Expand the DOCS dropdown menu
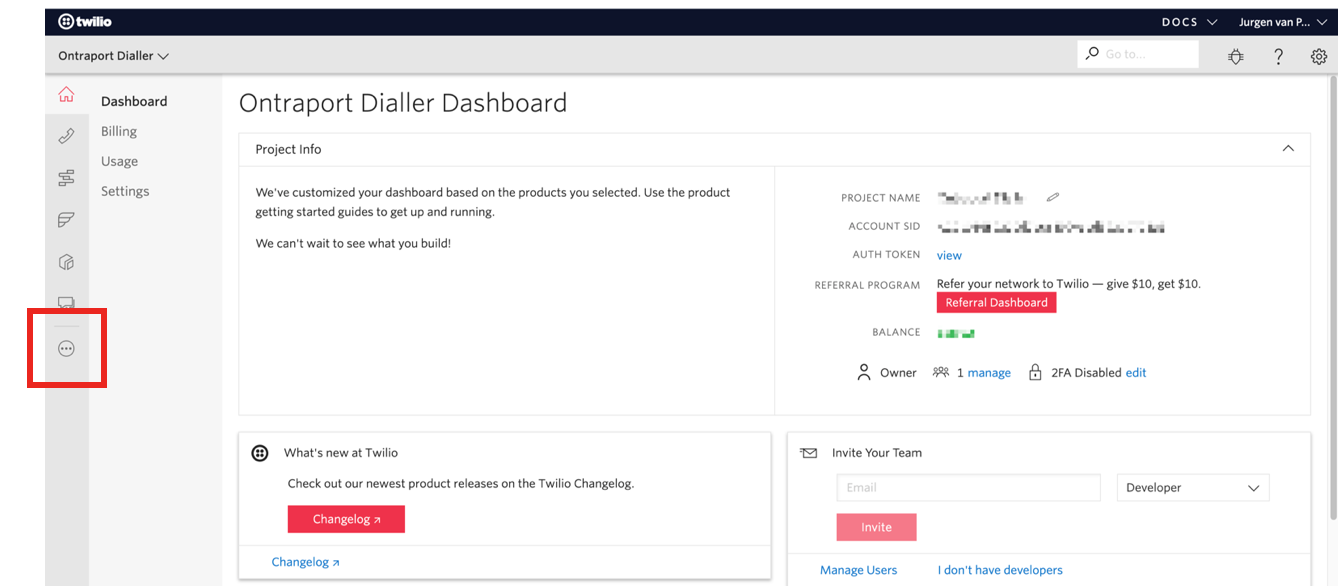The image size is (1338, 586). (1190, 21)
